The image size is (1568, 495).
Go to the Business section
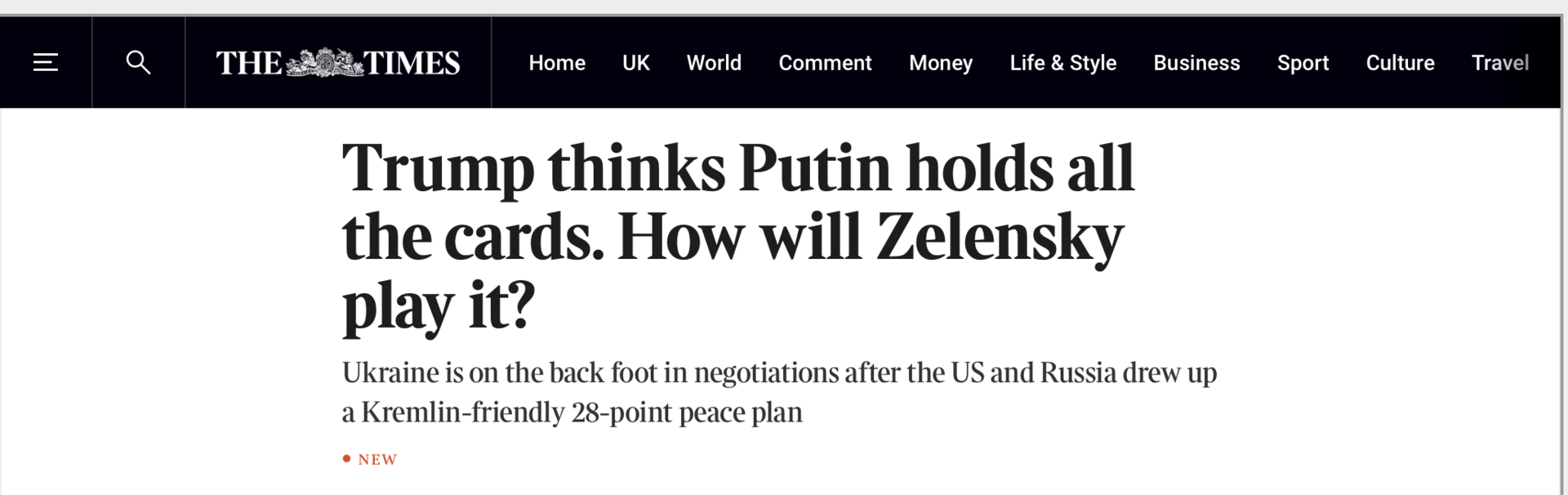1196,63
